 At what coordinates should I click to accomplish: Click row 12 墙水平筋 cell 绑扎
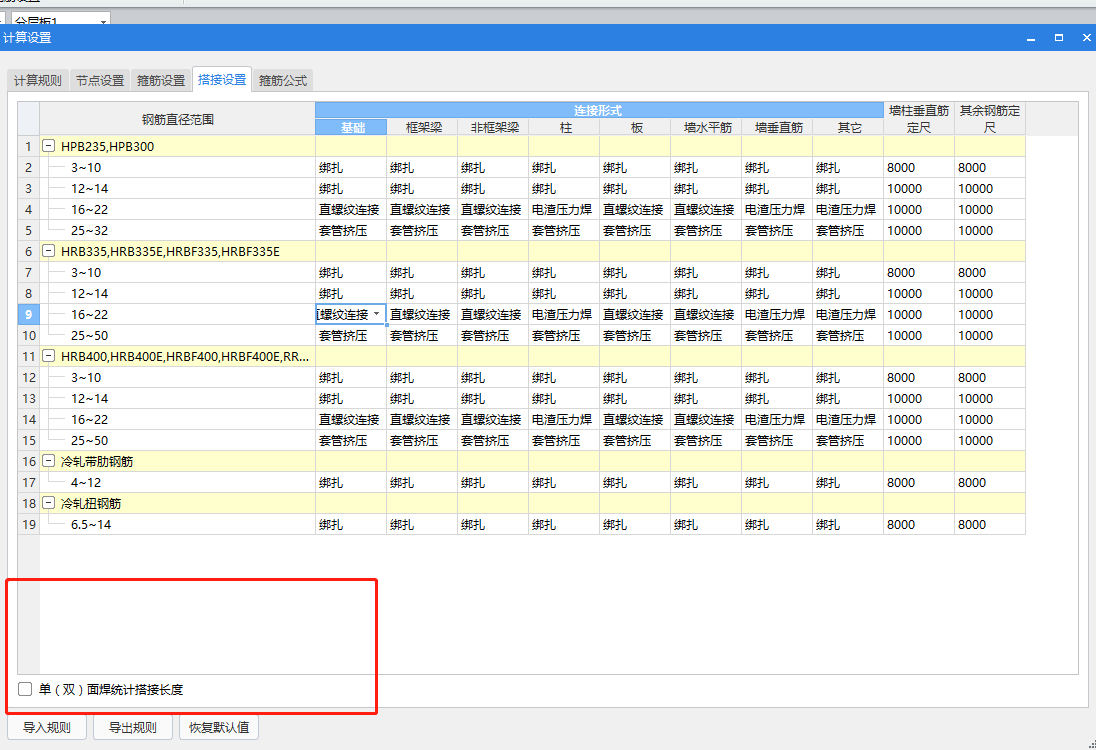[706, 377]
